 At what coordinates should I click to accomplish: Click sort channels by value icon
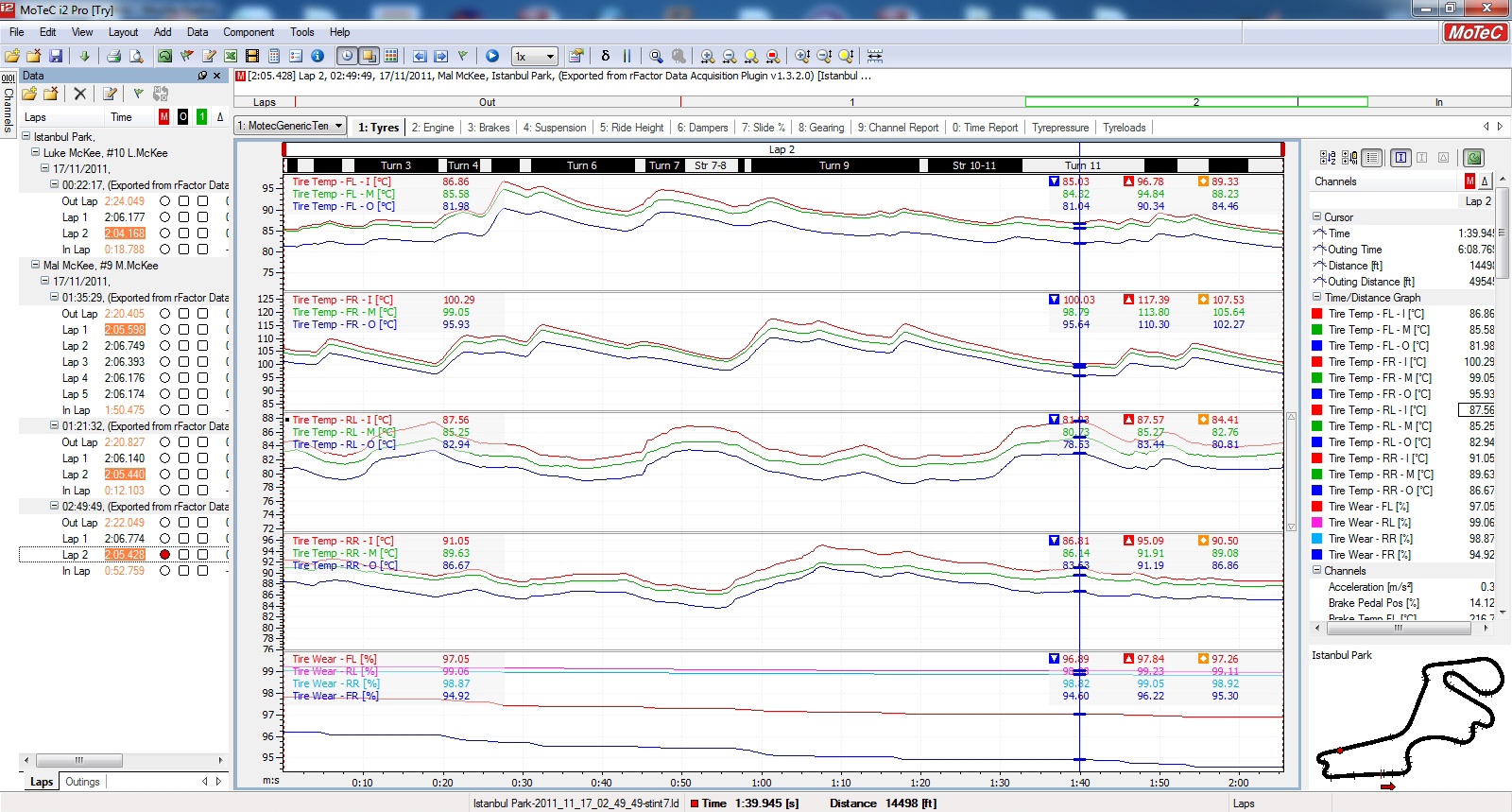pos(1349,158)
